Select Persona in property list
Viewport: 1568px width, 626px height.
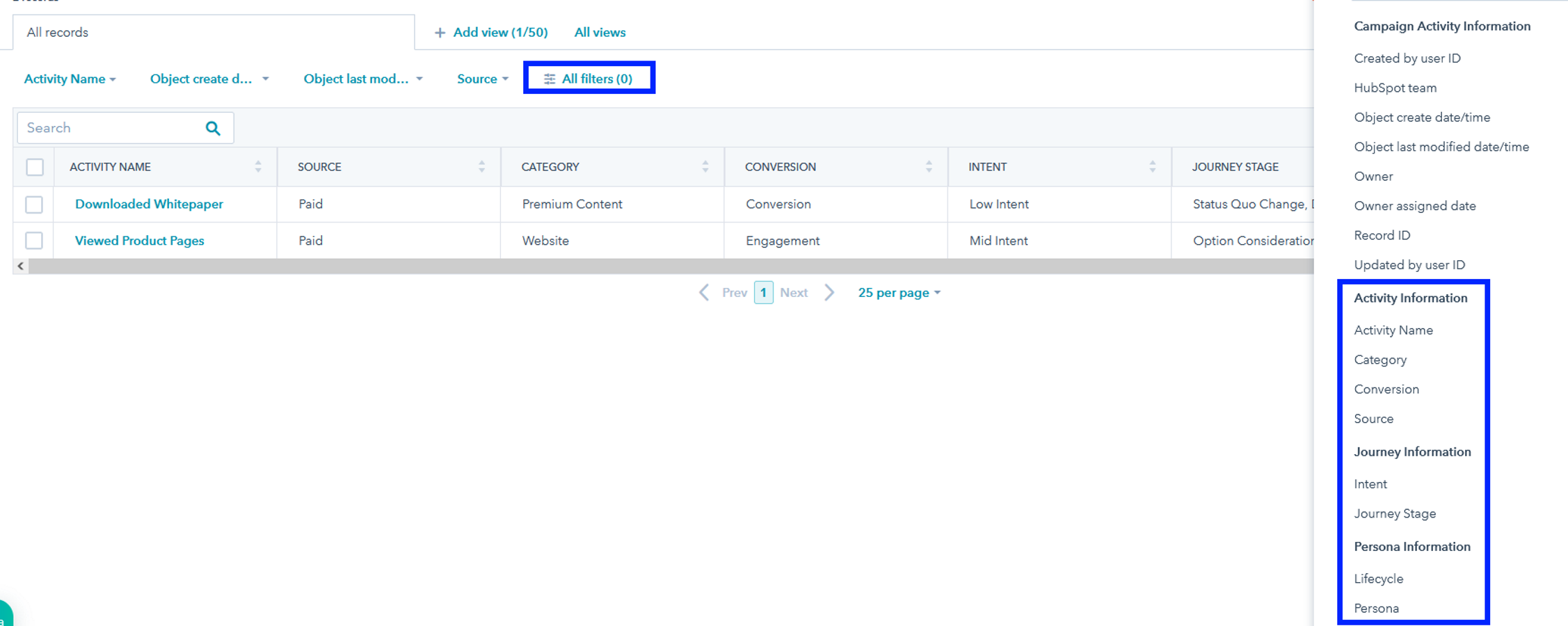coord(1376,609)
